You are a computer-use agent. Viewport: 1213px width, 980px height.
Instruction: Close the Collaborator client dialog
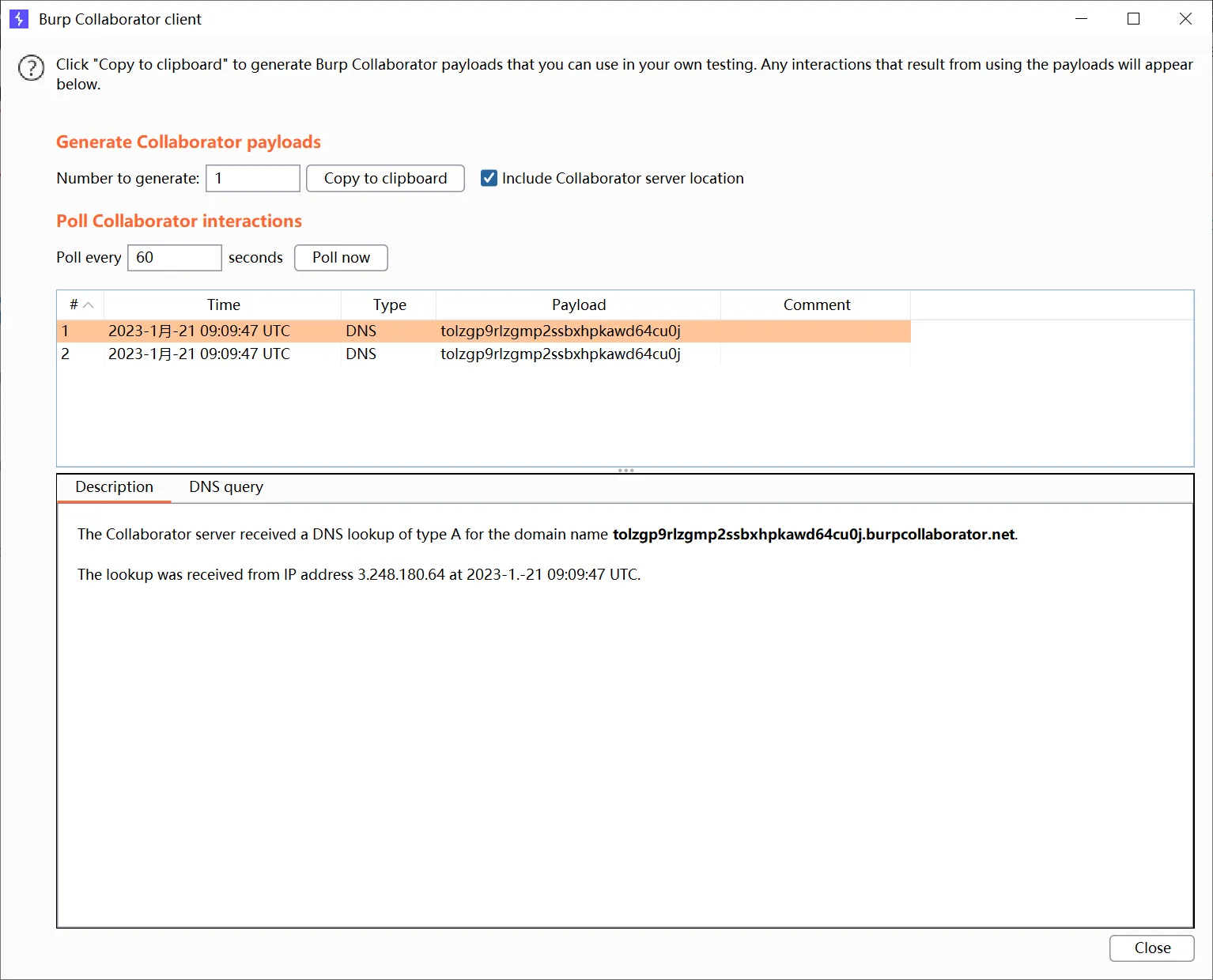click(x=1152, y=948)
